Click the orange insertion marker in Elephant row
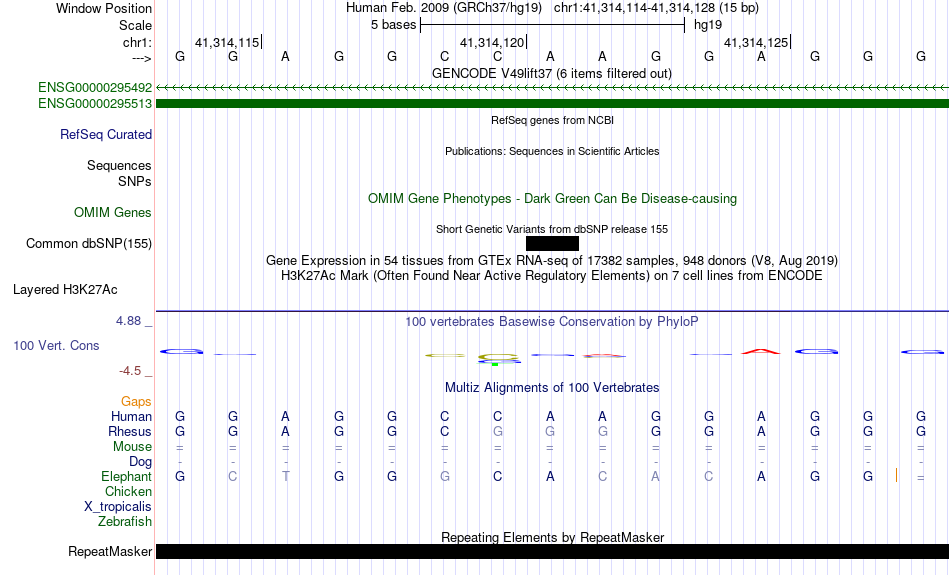 [896, 475]
